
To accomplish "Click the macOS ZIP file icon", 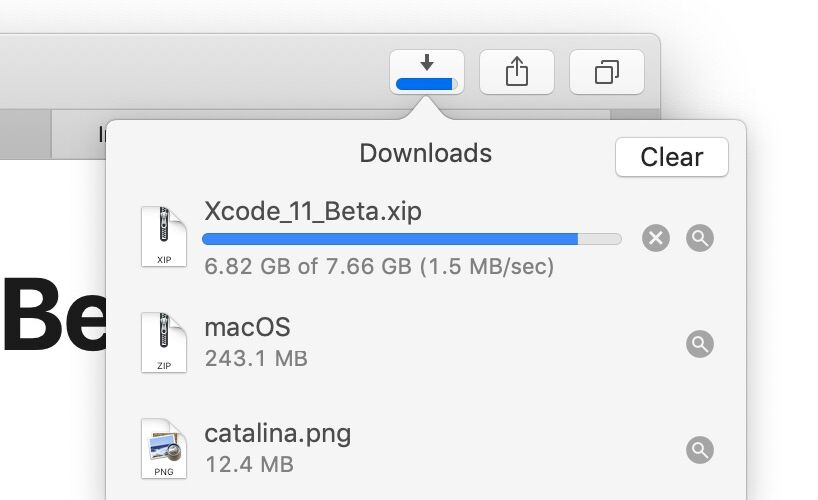I will (164, 342).
